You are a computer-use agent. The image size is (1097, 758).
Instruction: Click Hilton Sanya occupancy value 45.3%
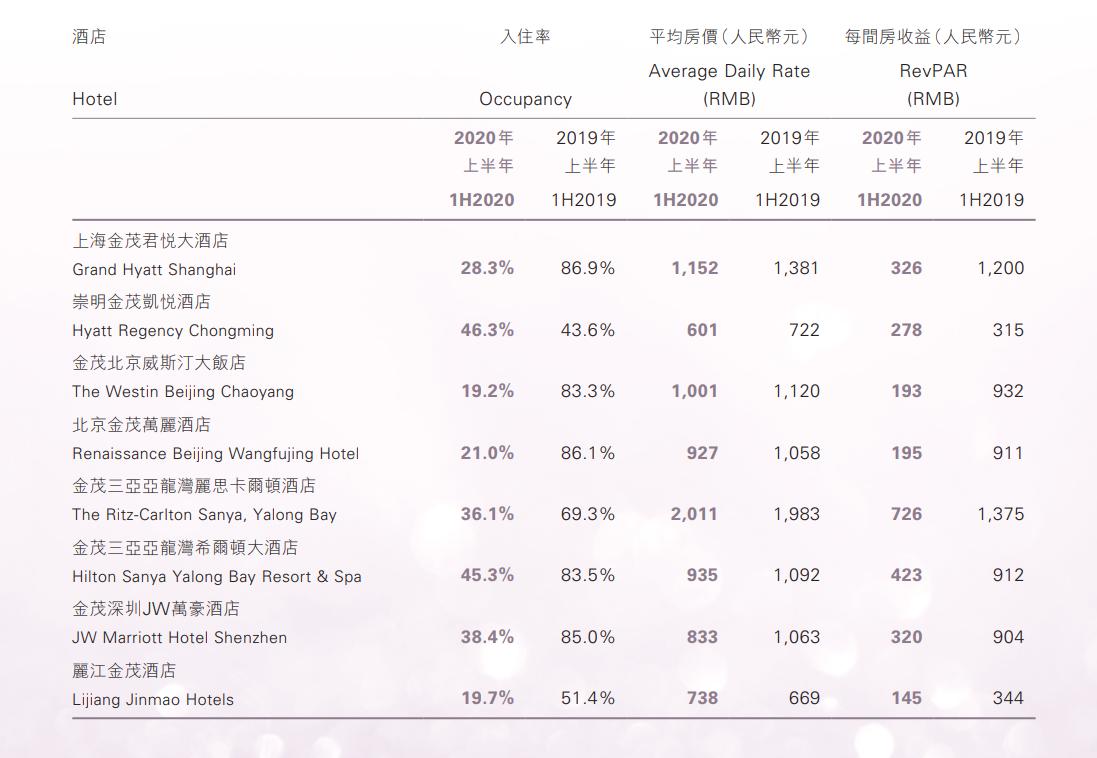point(487,575)
